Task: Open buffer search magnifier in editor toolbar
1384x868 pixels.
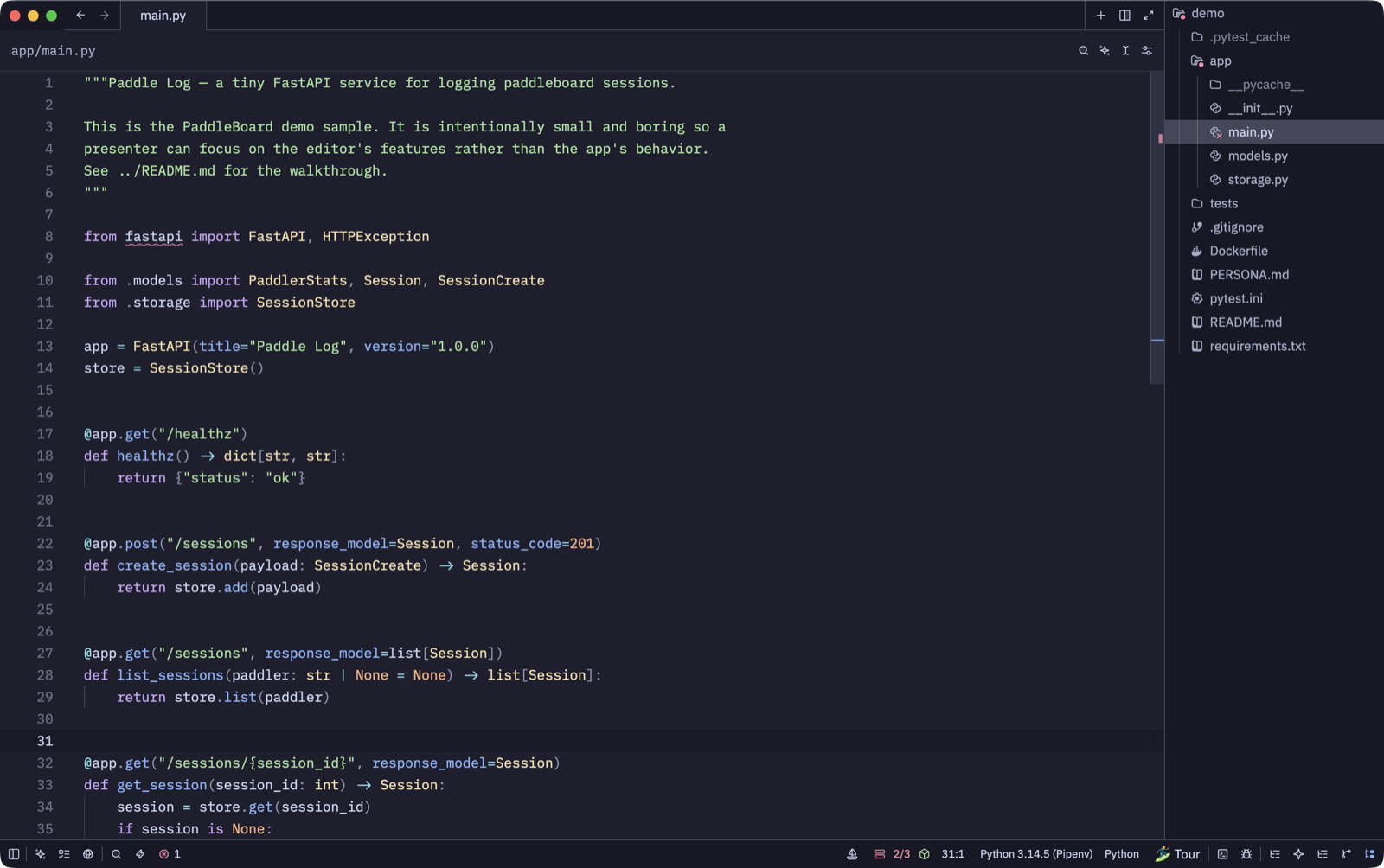Action: pyautogui.click(x=1083, y=51)
